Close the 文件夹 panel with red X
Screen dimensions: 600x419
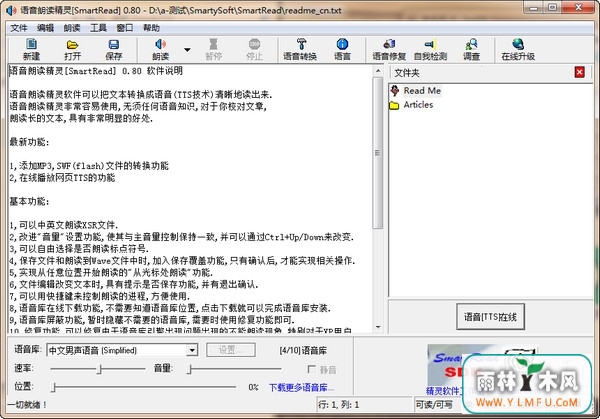[579, 72]
